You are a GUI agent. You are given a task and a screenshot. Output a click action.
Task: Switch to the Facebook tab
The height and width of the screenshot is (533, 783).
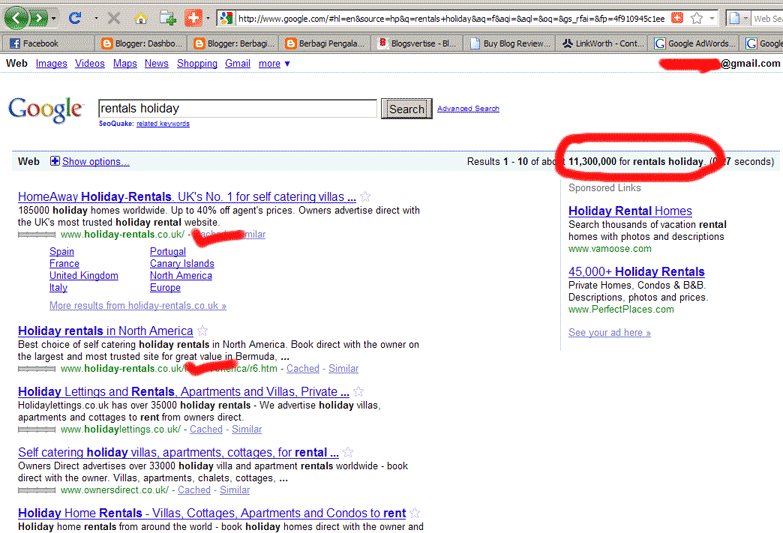47,43
